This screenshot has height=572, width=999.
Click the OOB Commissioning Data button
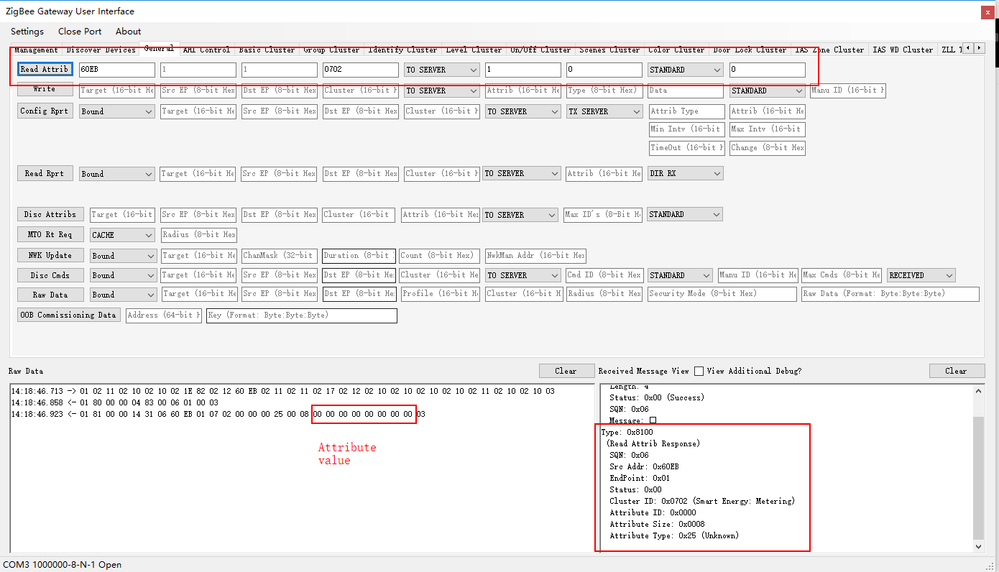pyautogui.click(x=68, y=315)
